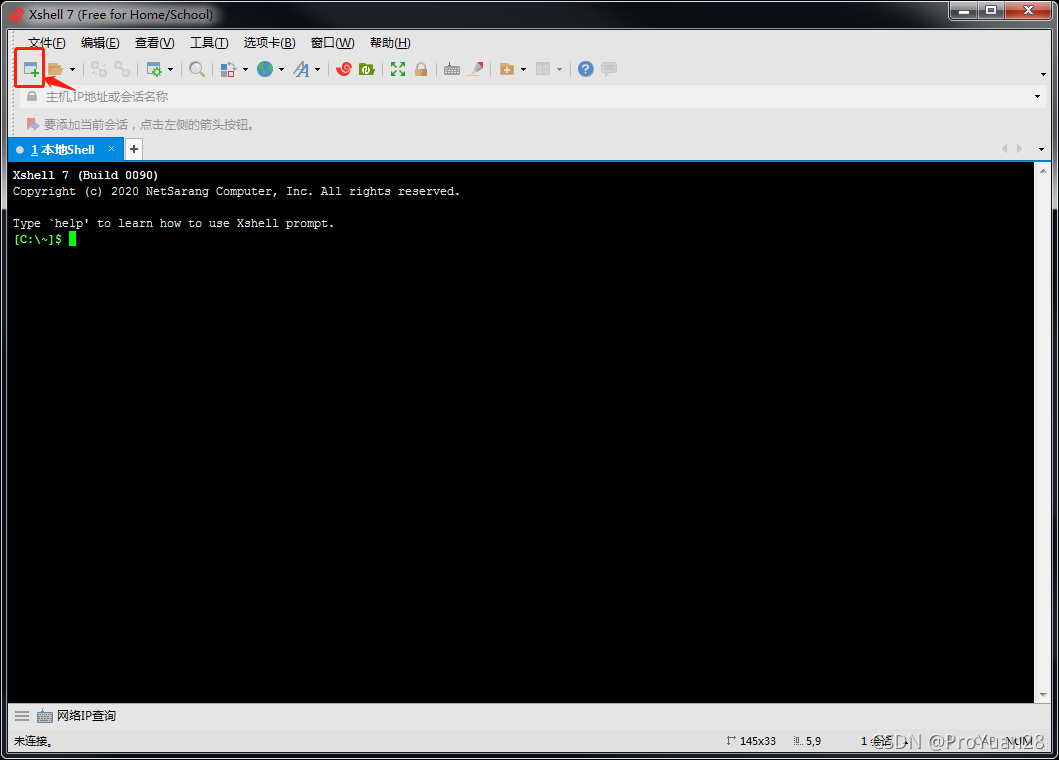1059x760 pixels.
Task: Click the highlighter pen icon
Action: 475,69
